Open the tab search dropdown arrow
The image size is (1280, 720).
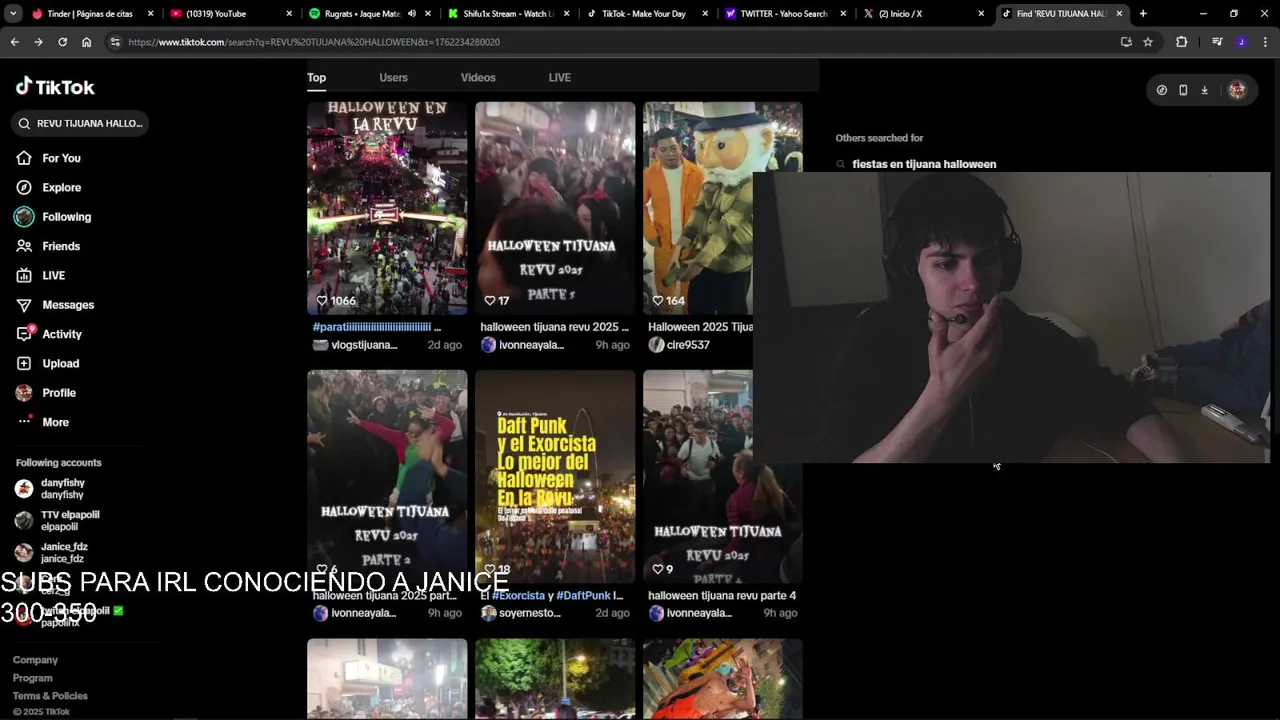[13, 14]
